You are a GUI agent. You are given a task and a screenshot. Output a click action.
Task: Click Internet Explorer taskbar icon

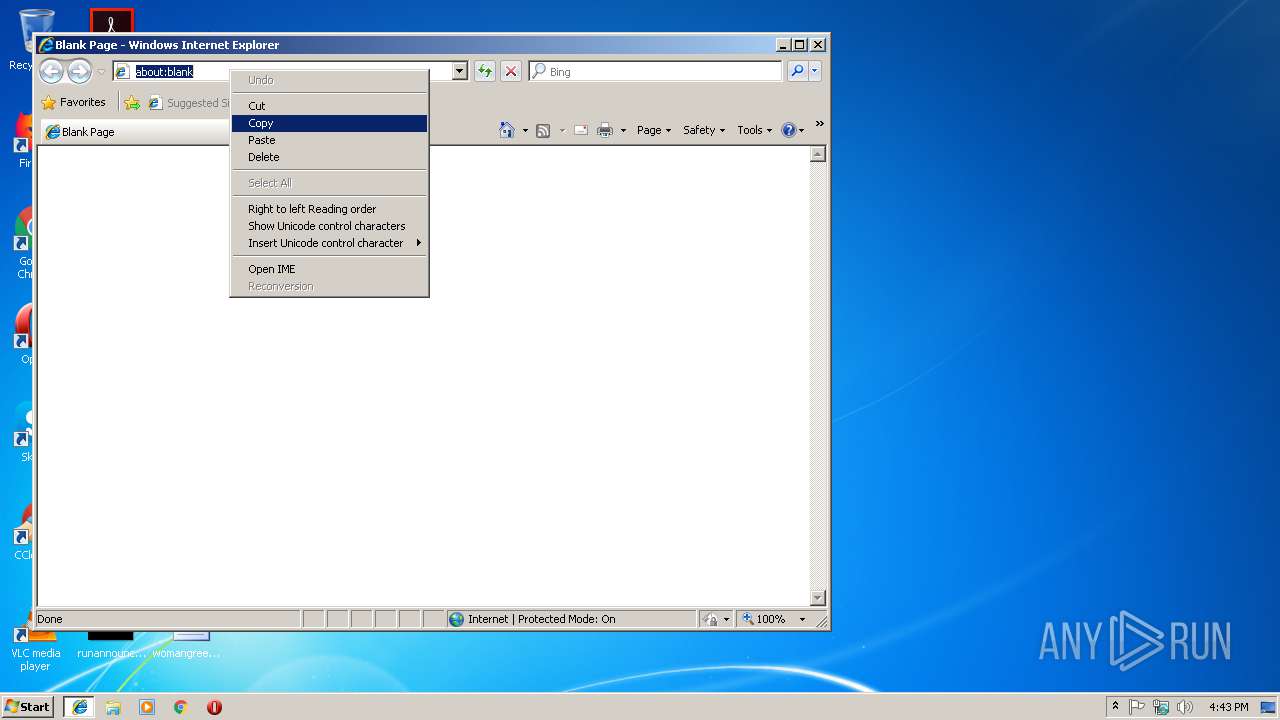pyautogui.click(x=80, y=706)
